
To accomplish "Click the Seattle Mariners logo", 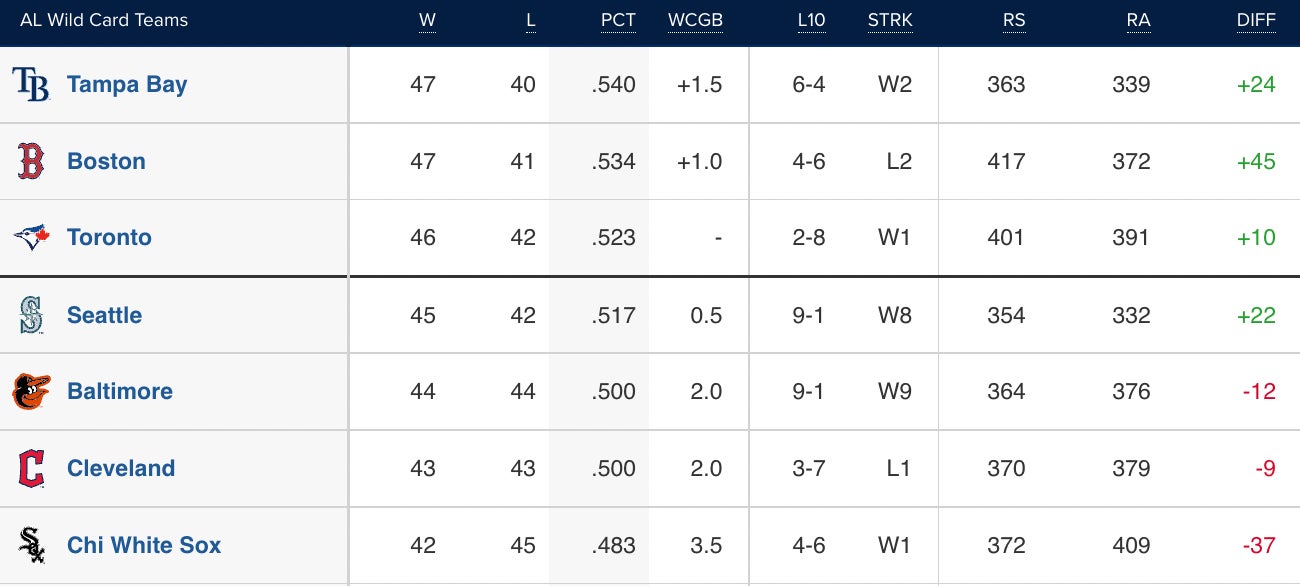I will [x=31, y=315].
